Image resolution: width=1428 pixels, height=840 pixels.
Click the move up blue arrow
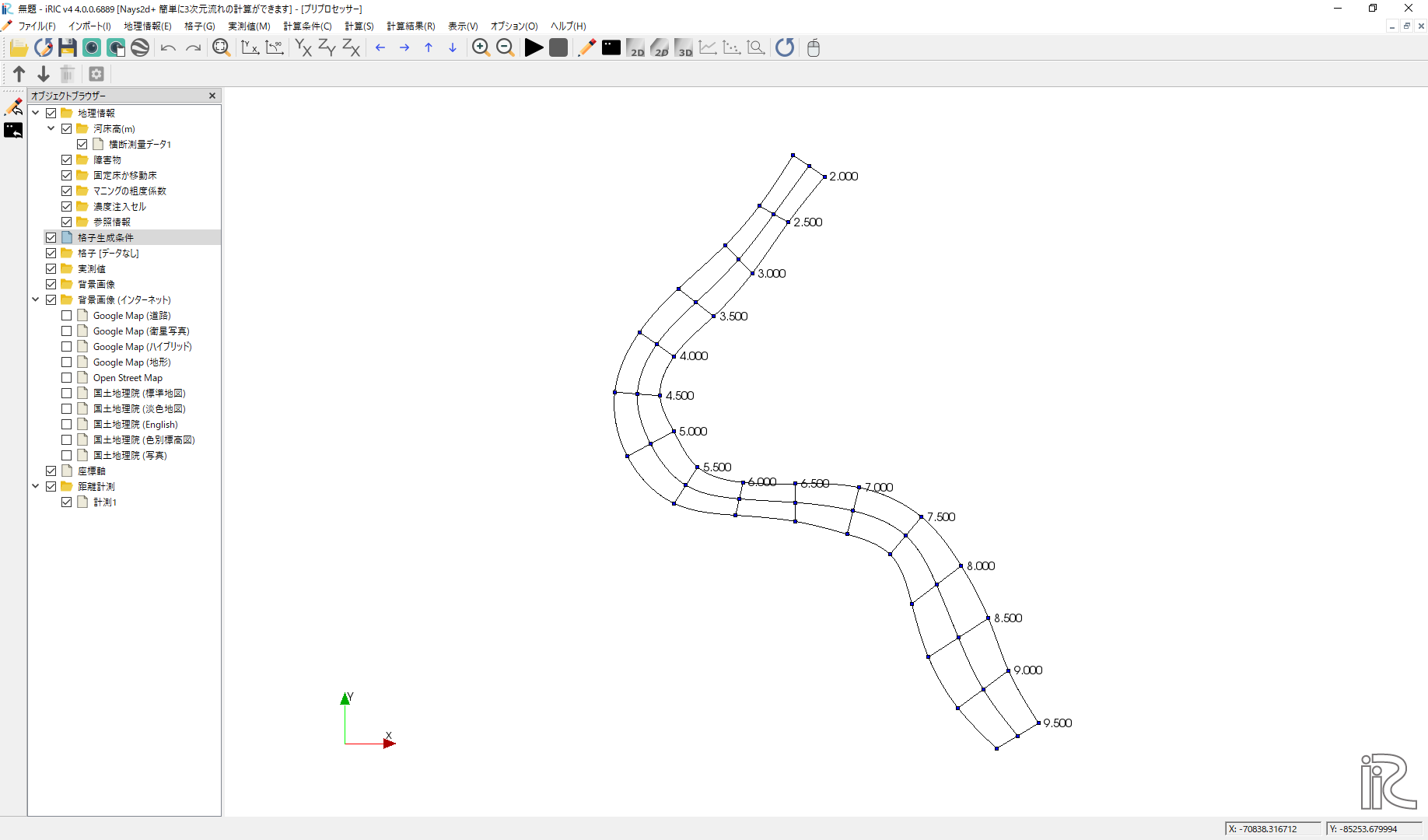click(429, 48)
